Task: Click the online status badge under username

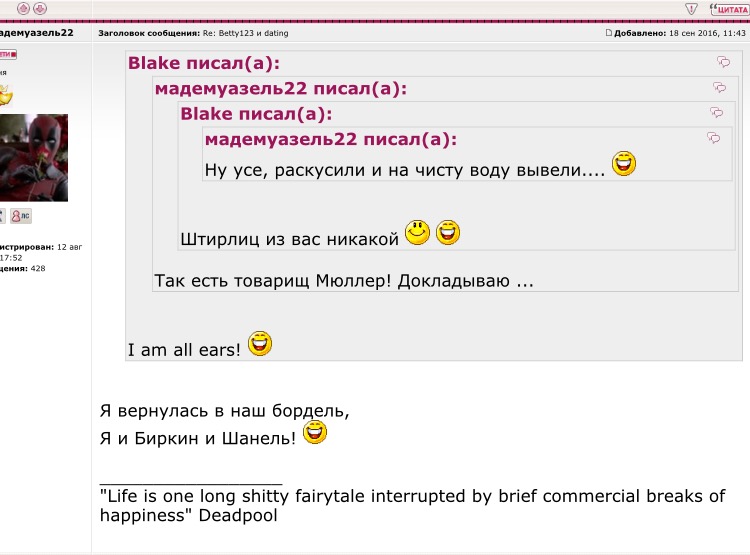Action: point(7,54)
